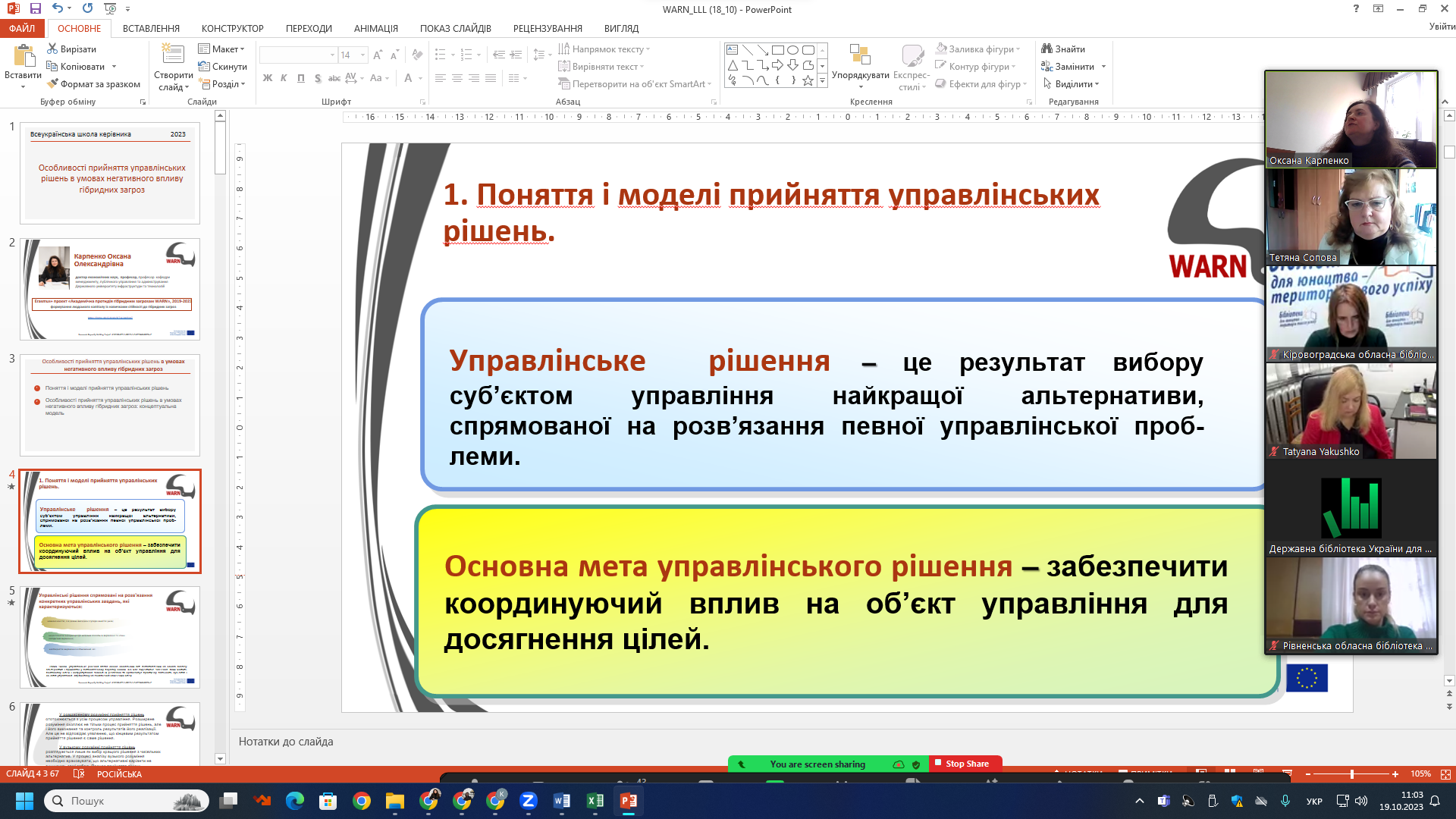Toggle text shadow (S) formatting

[318, 78]
